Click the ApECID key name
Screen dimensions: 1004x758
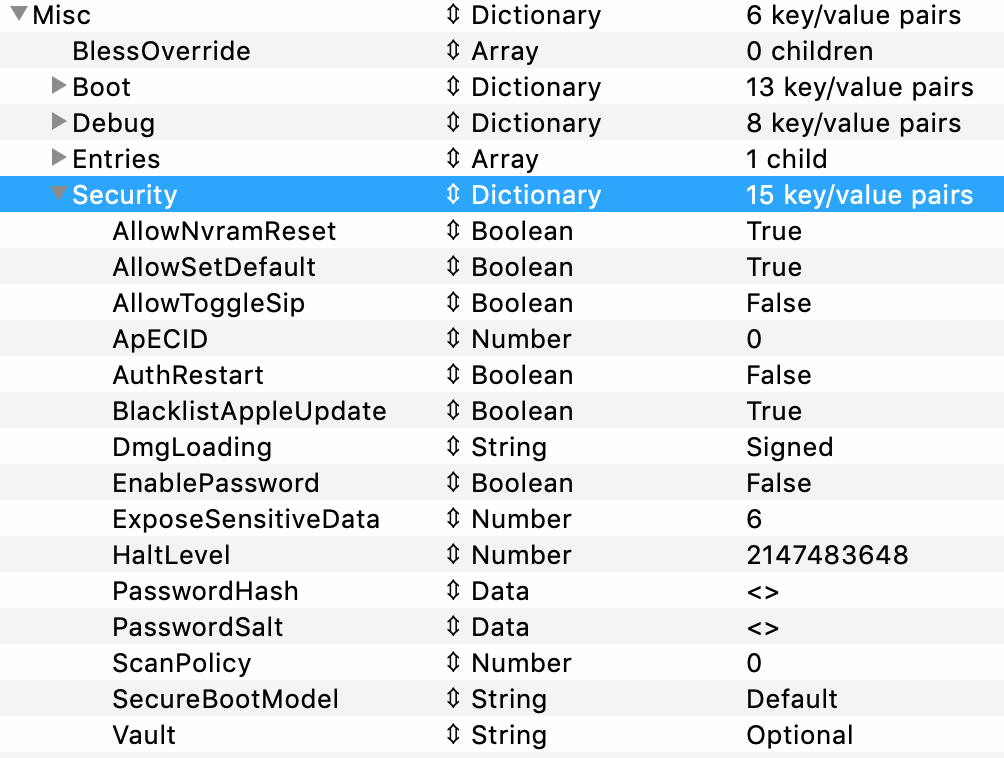coord(160,339)
